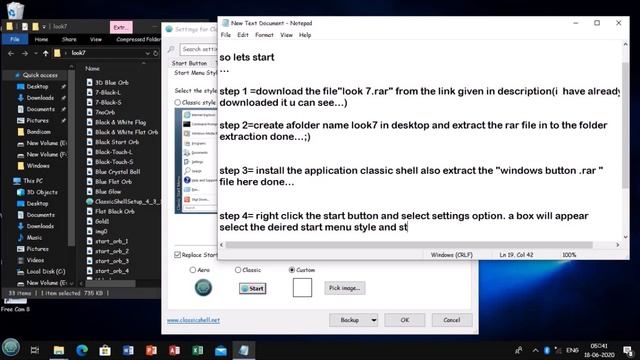This screenshot has height=360, width=640.
Task: Select Blue Crystal Ball file
Action: pyautogui.click(x=113, y=172)
